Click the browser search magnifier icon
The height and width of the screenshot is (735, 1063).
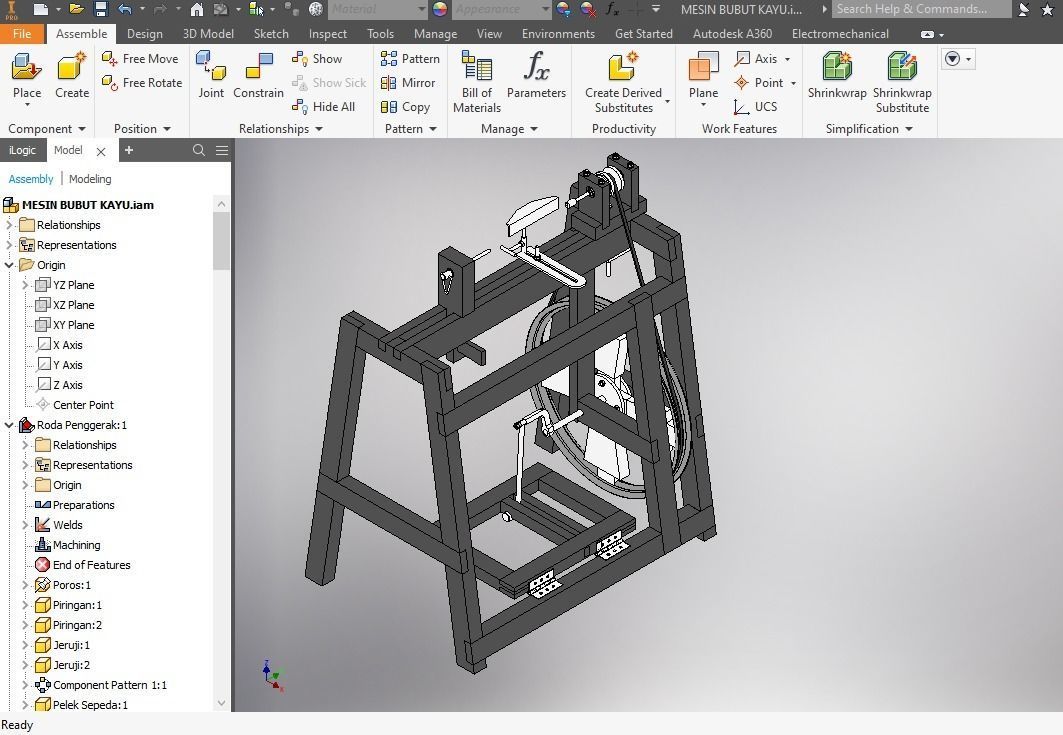[x=199, y=150]
